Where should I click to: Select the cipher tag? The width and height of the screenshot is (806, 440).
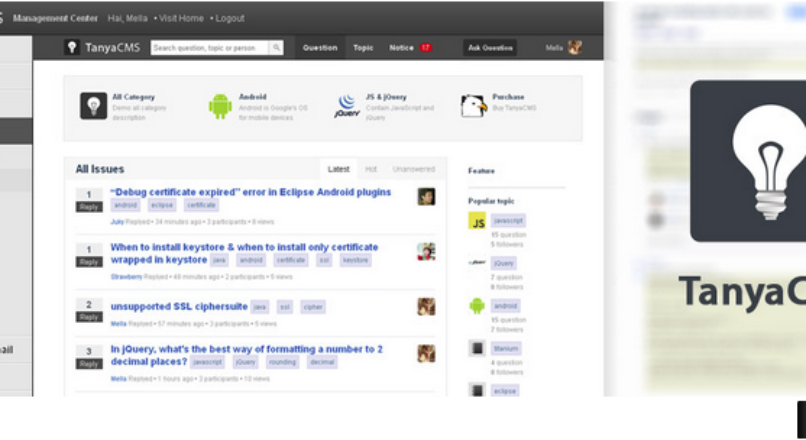click(x=313, y=307)
